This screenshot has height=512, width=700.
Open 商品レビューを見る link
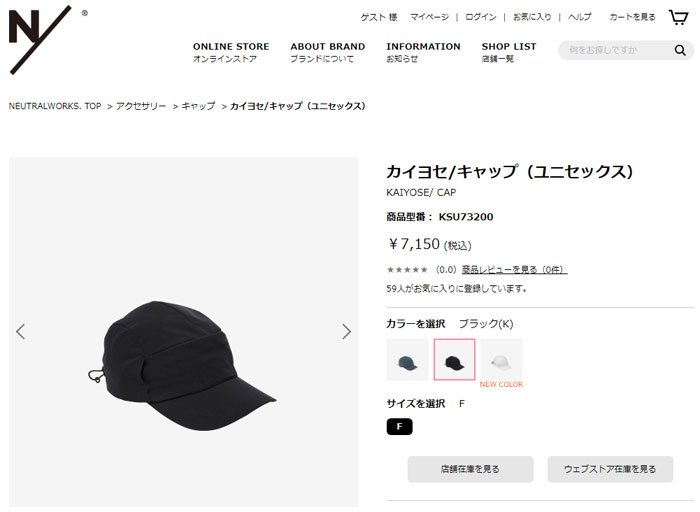click(515, 270)
